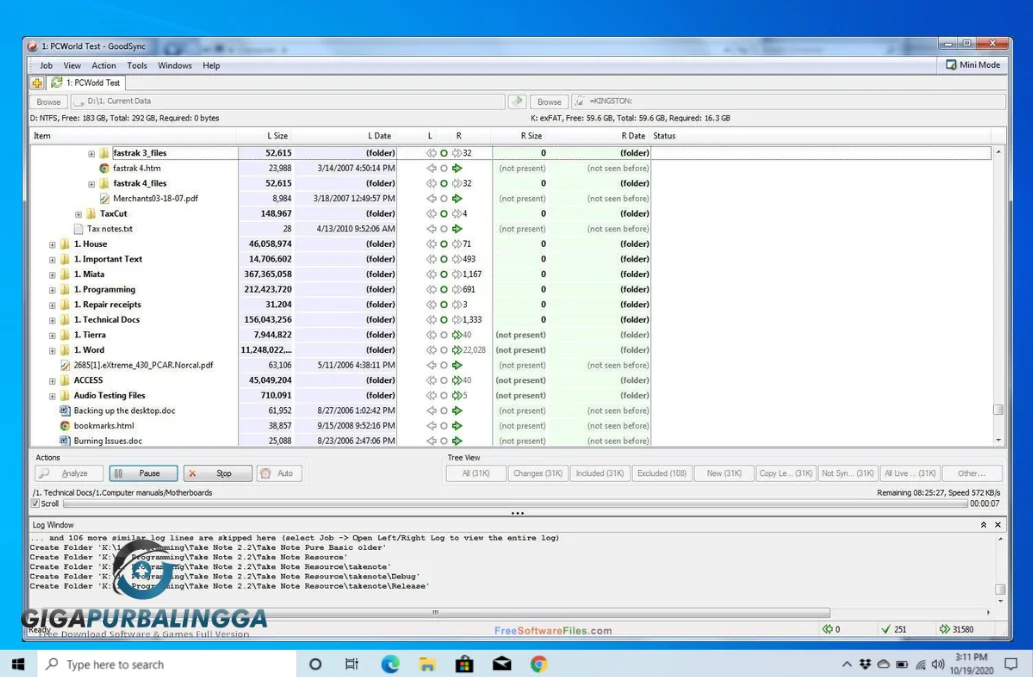Screen dimensions: 1033x677
Task: Expand the 1. House folder
Action: point(51,243)
